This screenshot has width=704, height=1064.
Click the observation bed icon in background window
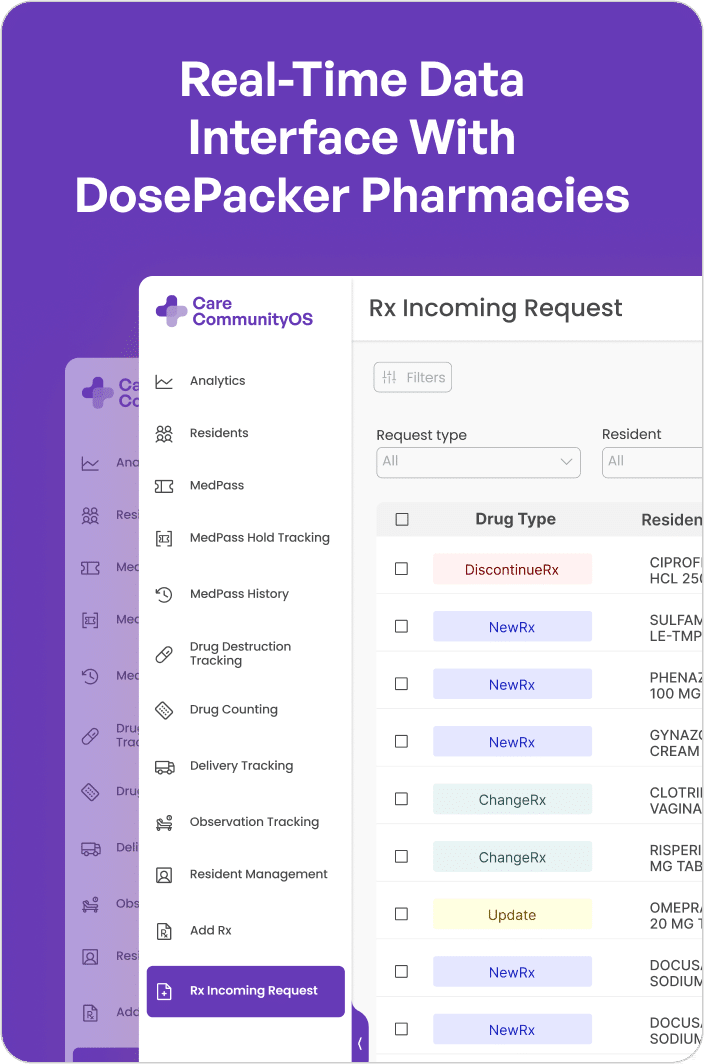[90, 905]
